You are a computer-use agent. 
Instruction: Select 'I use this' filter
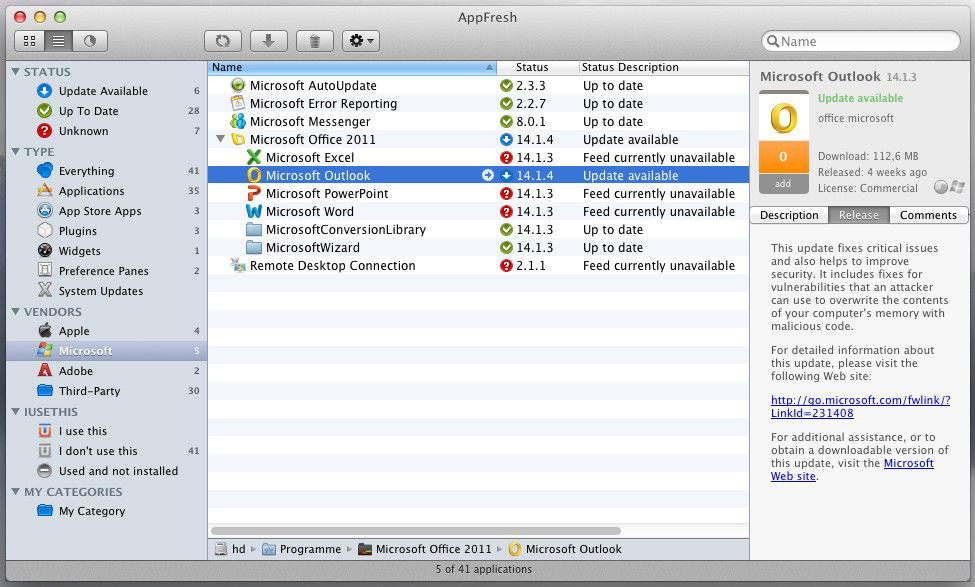106,431
